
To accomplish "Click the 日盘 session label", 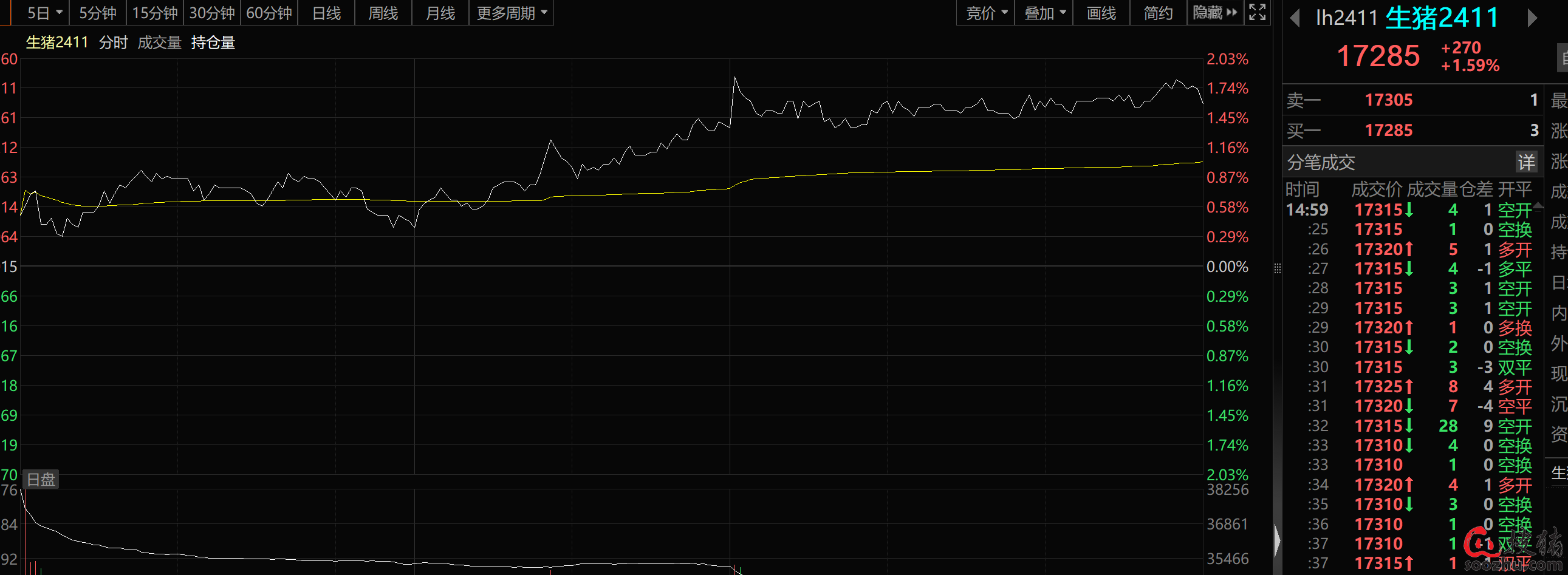I will [41, 480].
